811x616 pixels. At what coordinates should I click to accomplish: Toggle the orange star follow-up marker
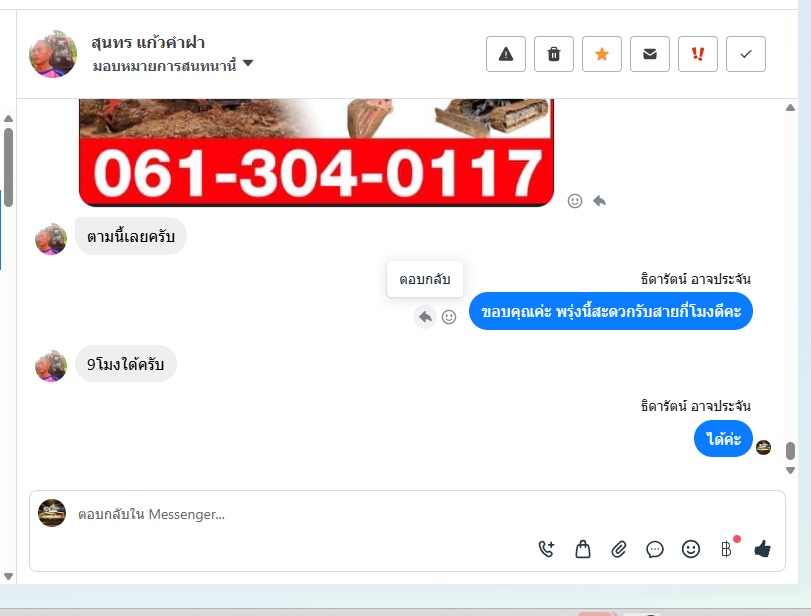pyautogui.click(x=602, y=54)
